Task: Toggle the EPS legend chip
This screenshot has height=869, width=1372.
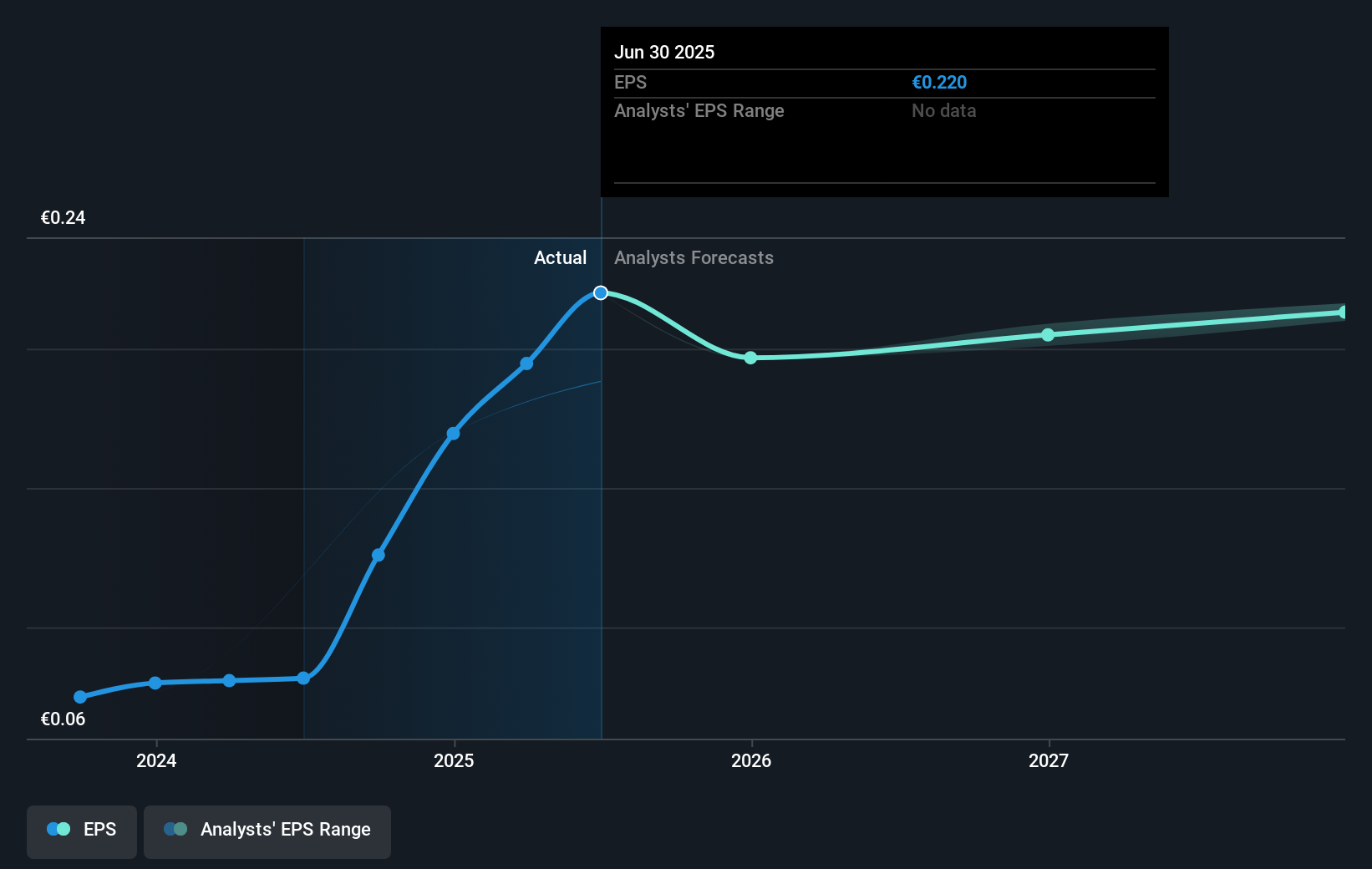Action: tap(81, 829)
